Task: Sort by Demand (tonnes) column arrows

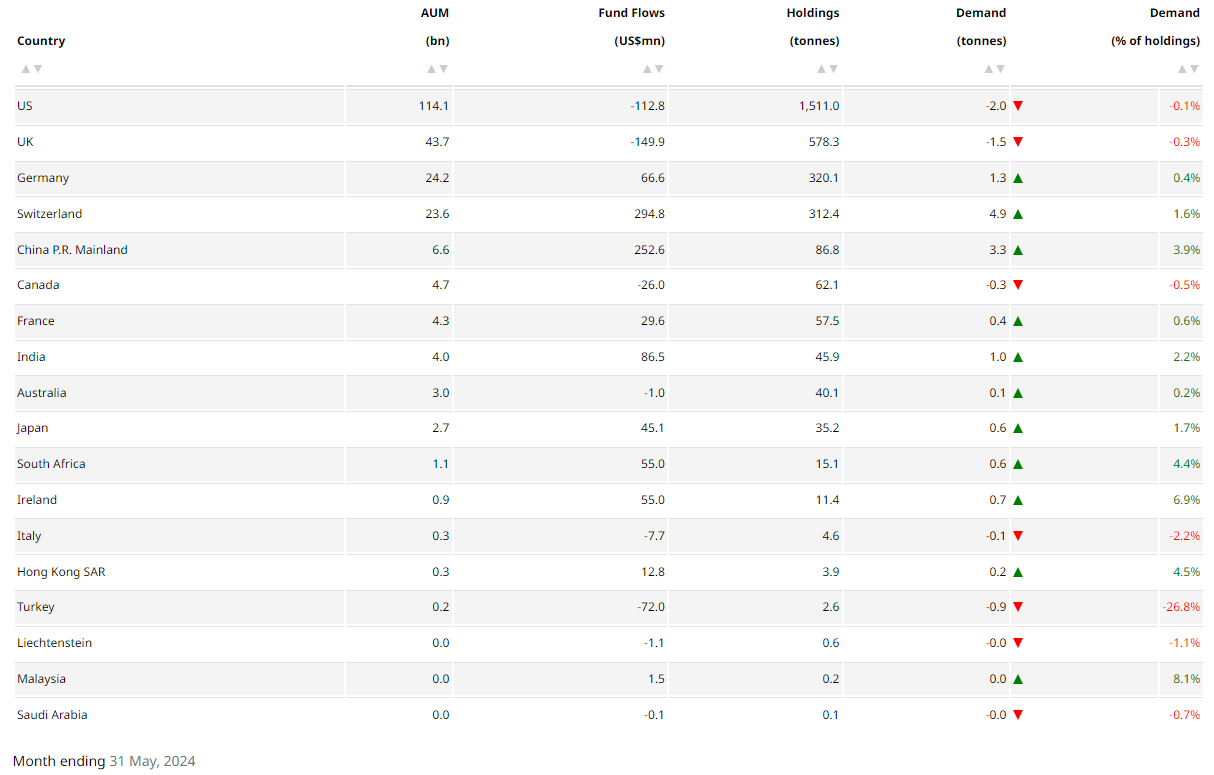Action: coord(995,69)
